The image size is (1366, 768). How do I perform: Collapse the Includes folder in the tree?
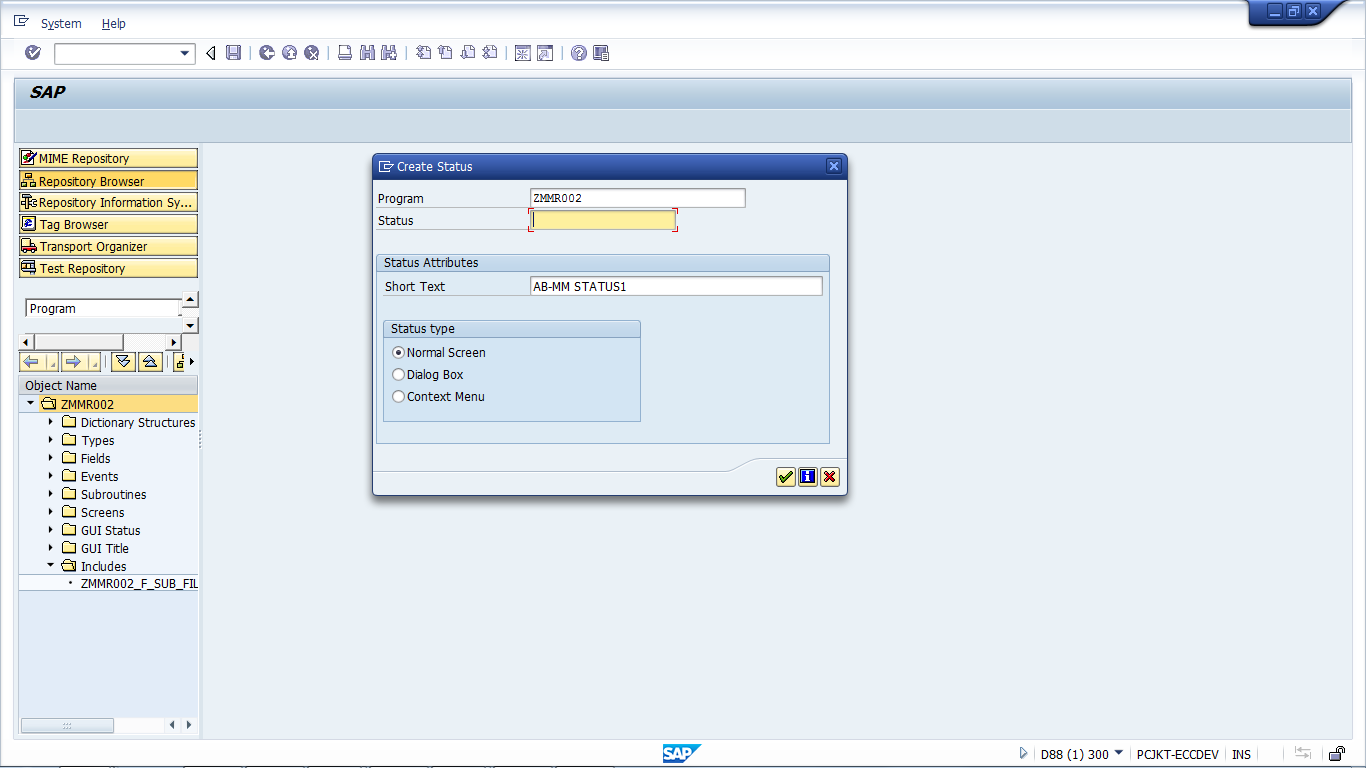click(50, 566)
